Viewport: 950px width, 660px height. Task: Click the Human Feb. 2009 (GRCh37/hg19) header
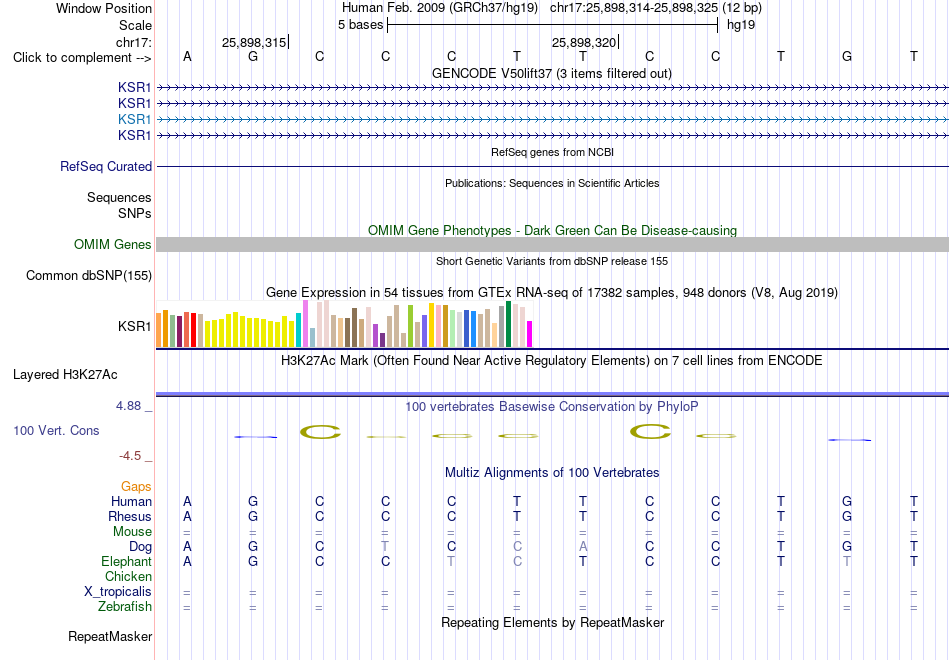pos(440,8)
